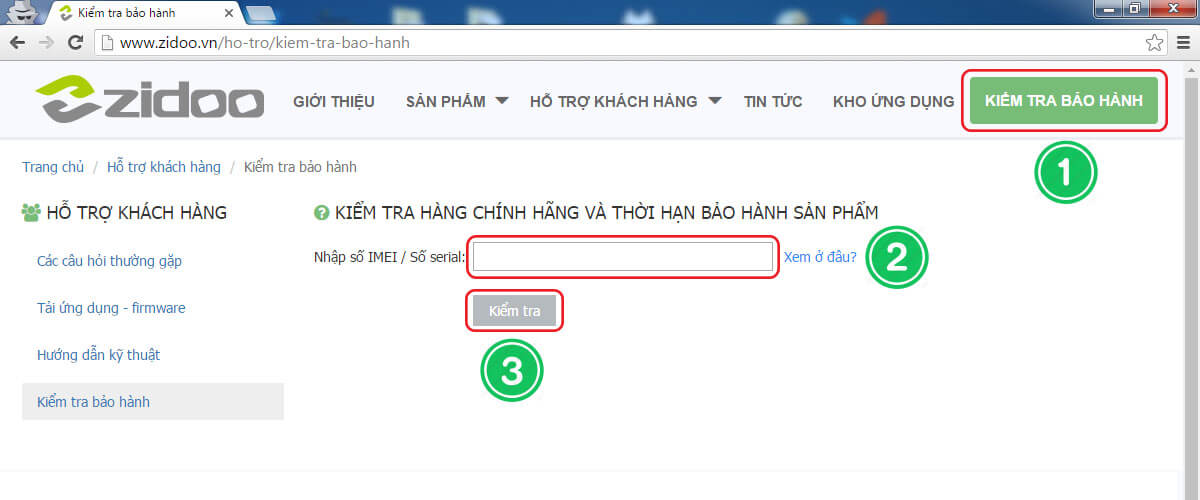The height and width of the screenshot is (500, 1200).
Task: Open Các câu hỏi thường gặp sidebar link
Action: point(109,261)
